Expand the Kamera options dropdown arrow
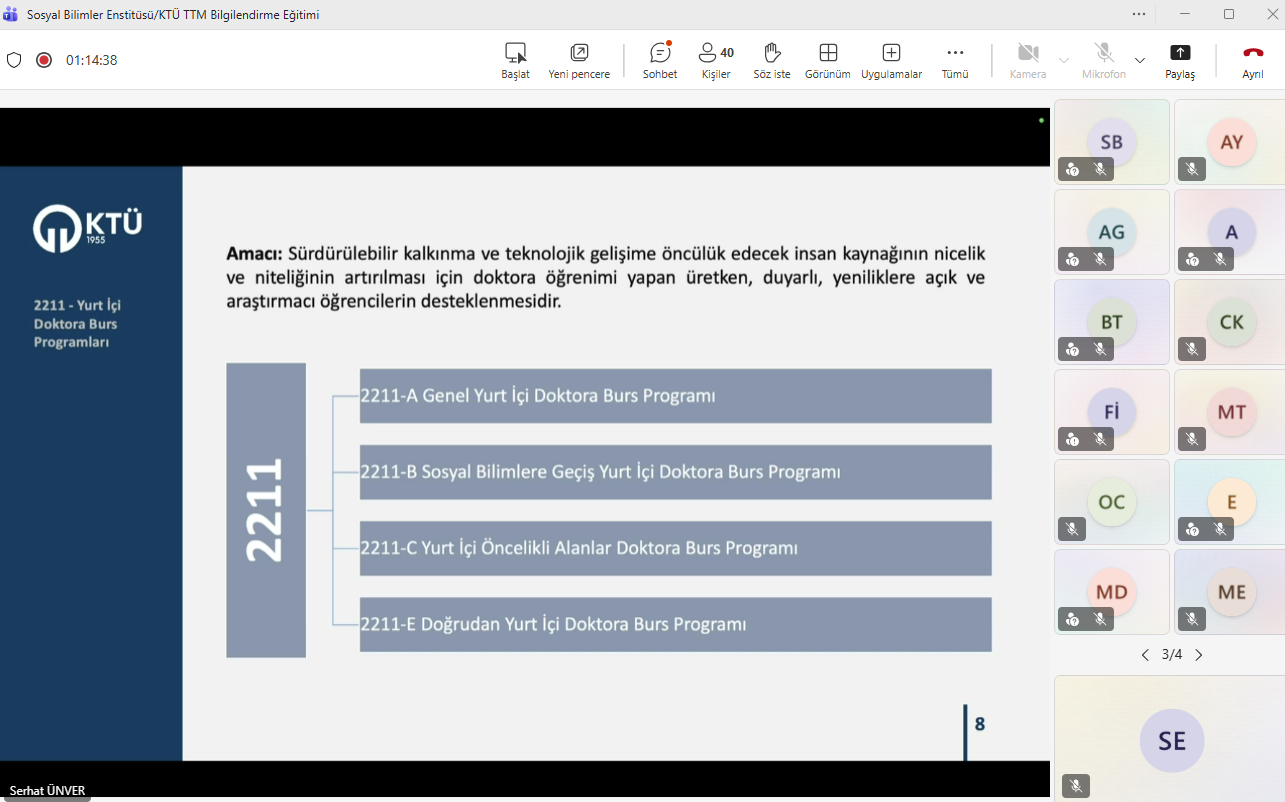This screenshot has width=1285, height=802. (1064, 60)
